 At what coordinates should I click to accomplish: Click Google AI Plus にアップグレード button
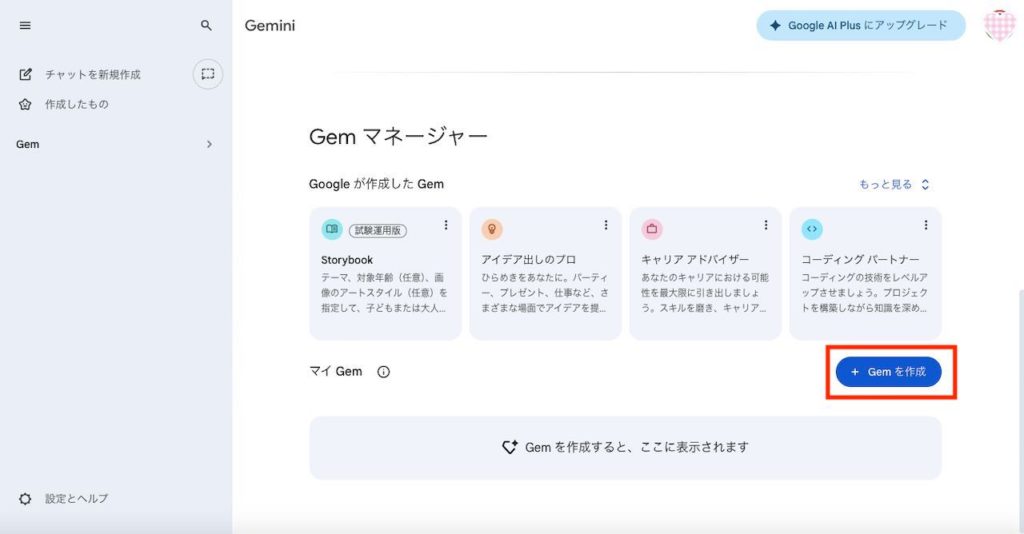click(860, 26)
